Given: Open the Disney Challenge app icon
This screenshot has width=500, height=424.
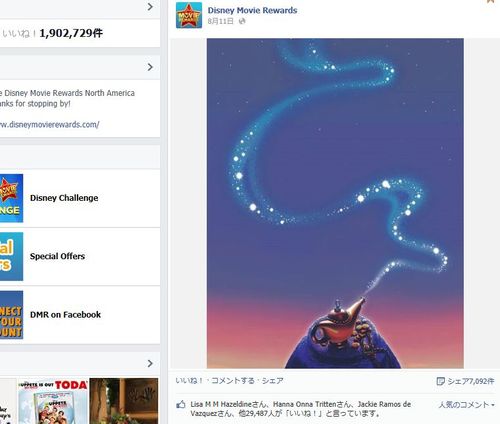Looking at the screenshot, I should (x=11, y=198).
